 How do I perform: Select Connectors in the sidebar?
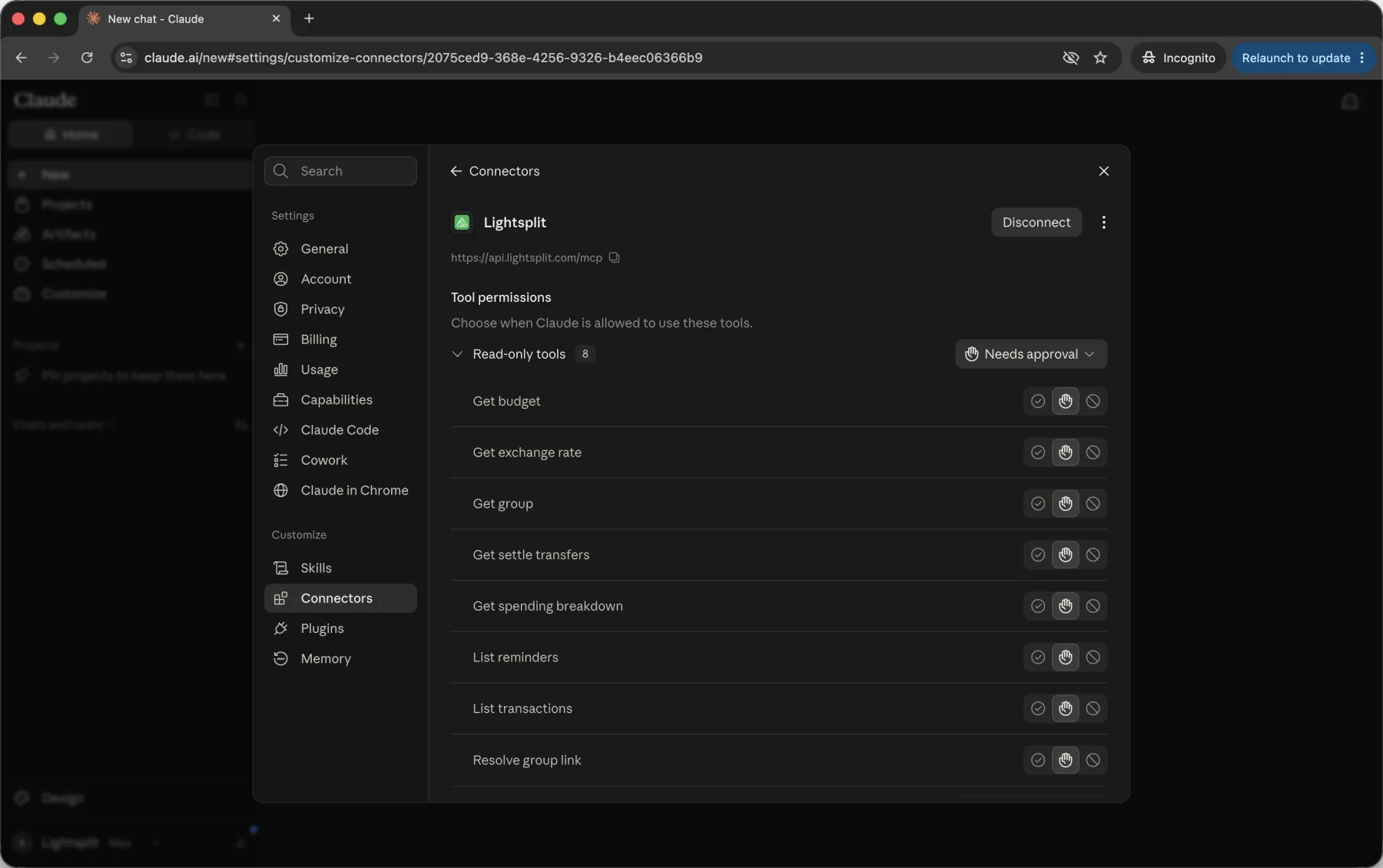[x=340, y=598]
